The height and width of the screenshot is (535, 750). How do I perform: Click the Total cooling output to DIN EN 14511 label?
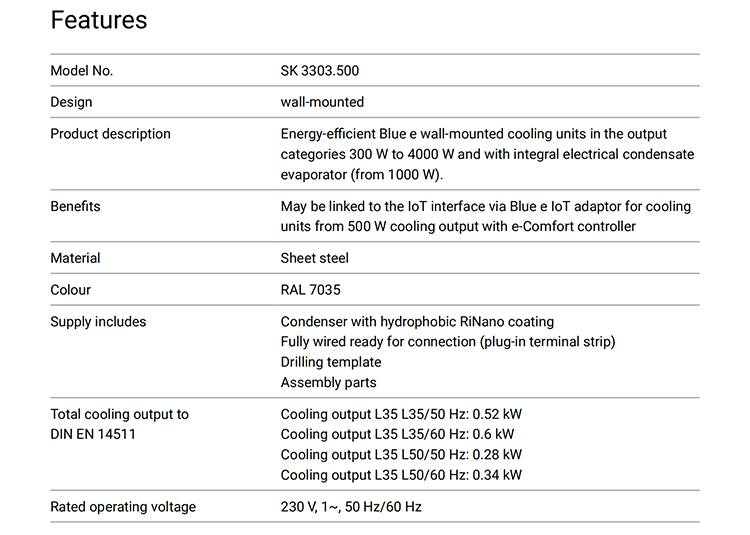tap(120, 424)
